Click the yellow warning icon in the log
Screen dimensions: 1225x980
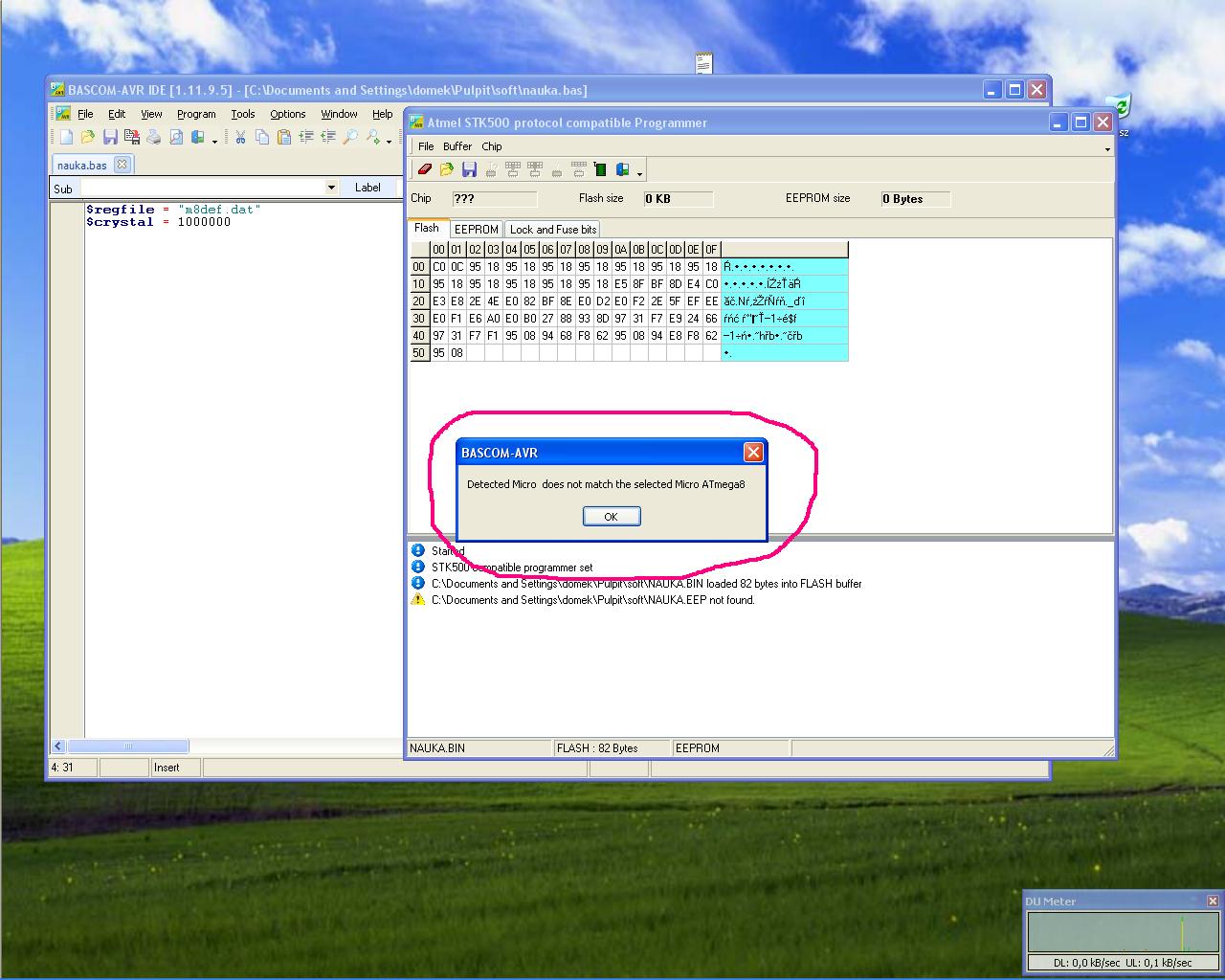[x=417, y=599]
